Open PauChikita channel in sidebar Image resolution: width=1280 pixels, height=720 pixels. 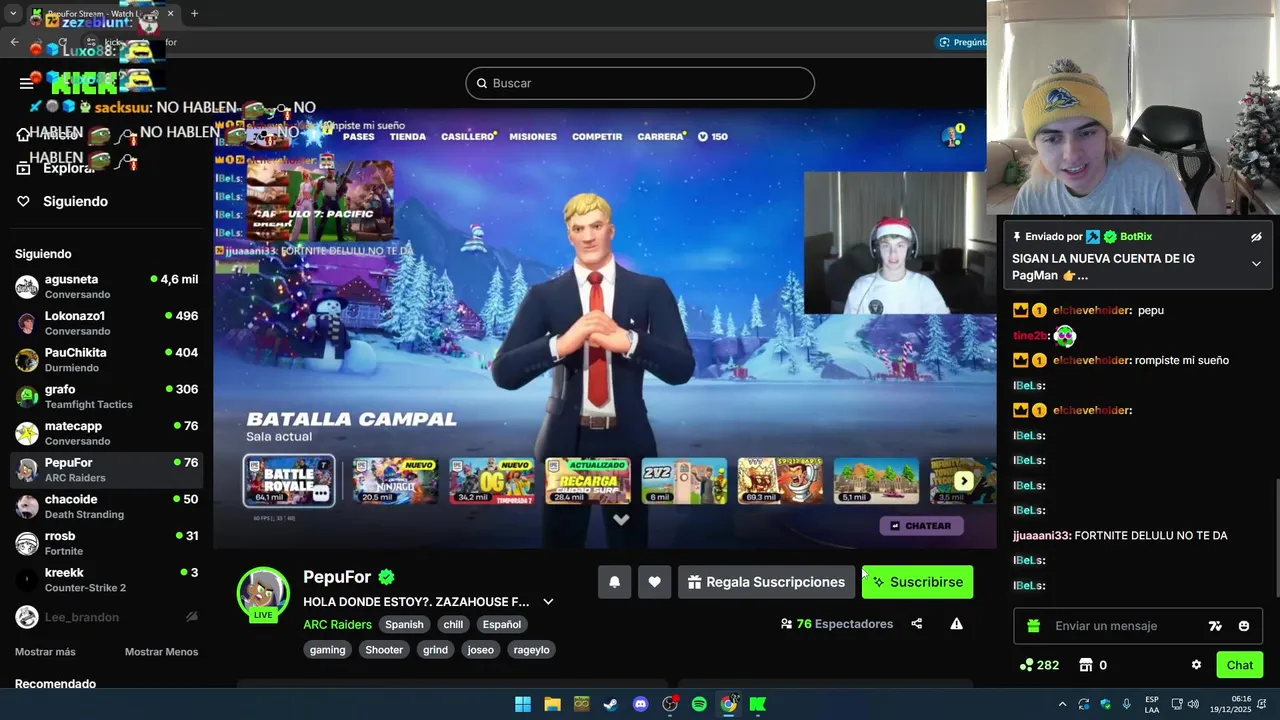pyautogui.click(x=107, y=360)
